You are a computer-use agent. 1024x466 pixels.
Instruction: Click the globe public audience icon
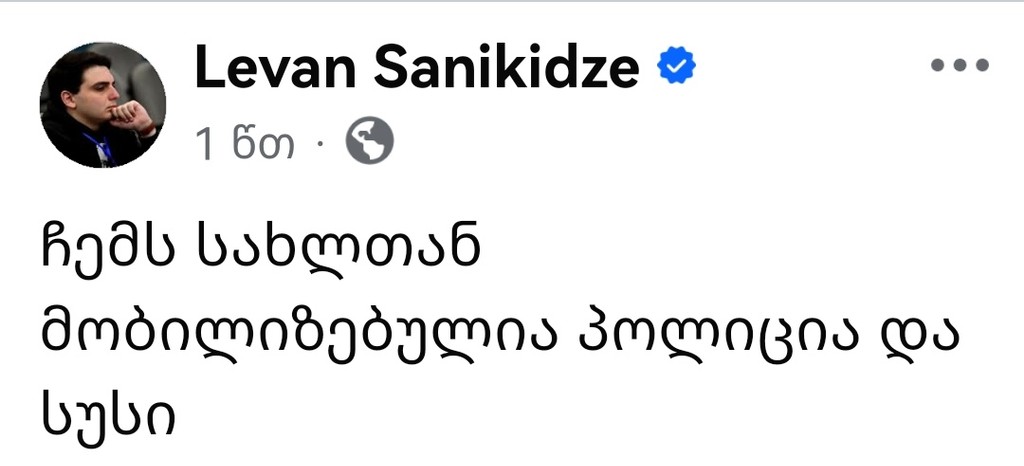370,144
